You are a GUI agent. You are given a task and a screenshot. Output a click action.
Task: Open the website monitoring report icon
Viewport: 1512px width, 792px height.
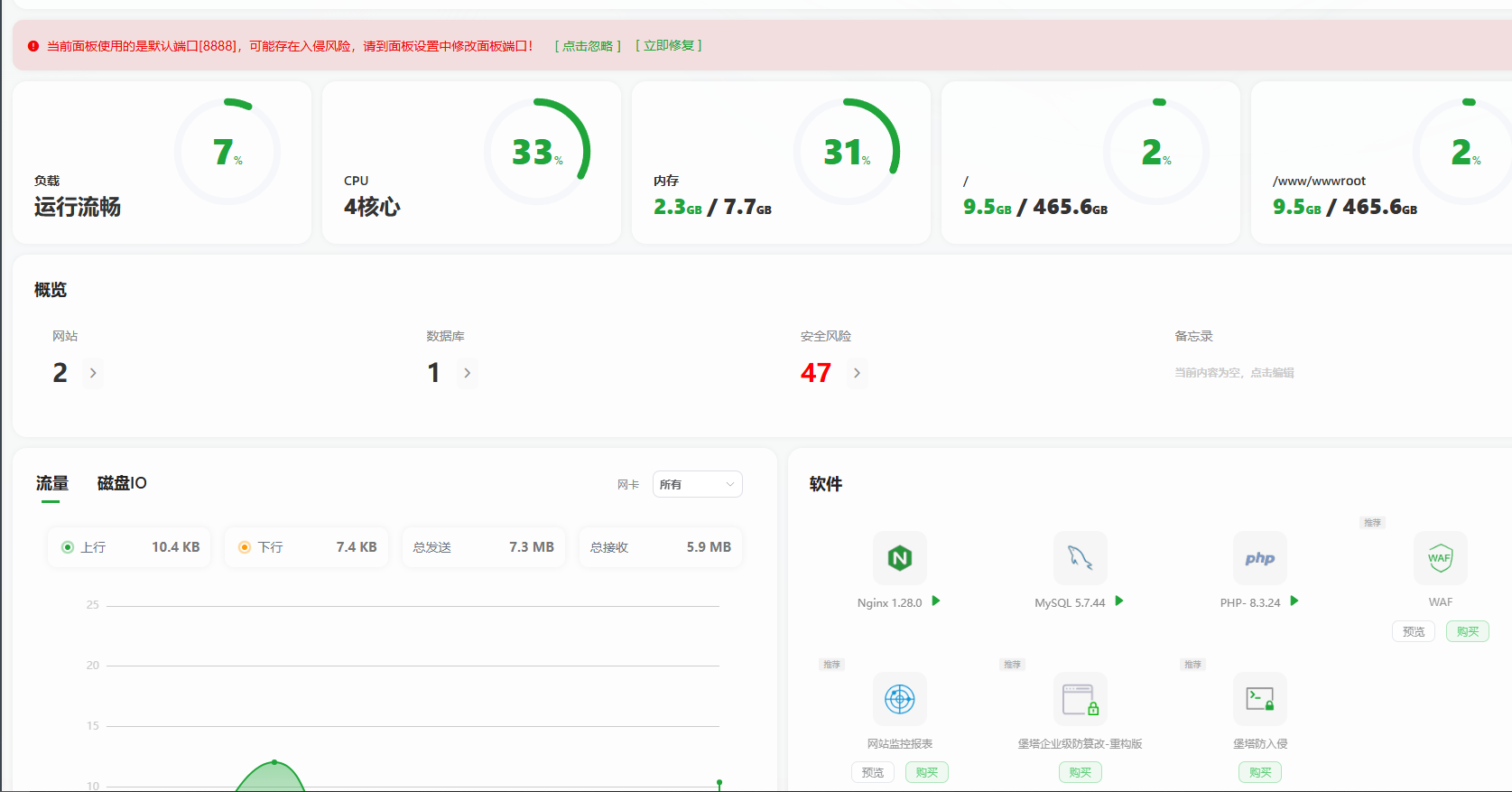coord(900,699)
